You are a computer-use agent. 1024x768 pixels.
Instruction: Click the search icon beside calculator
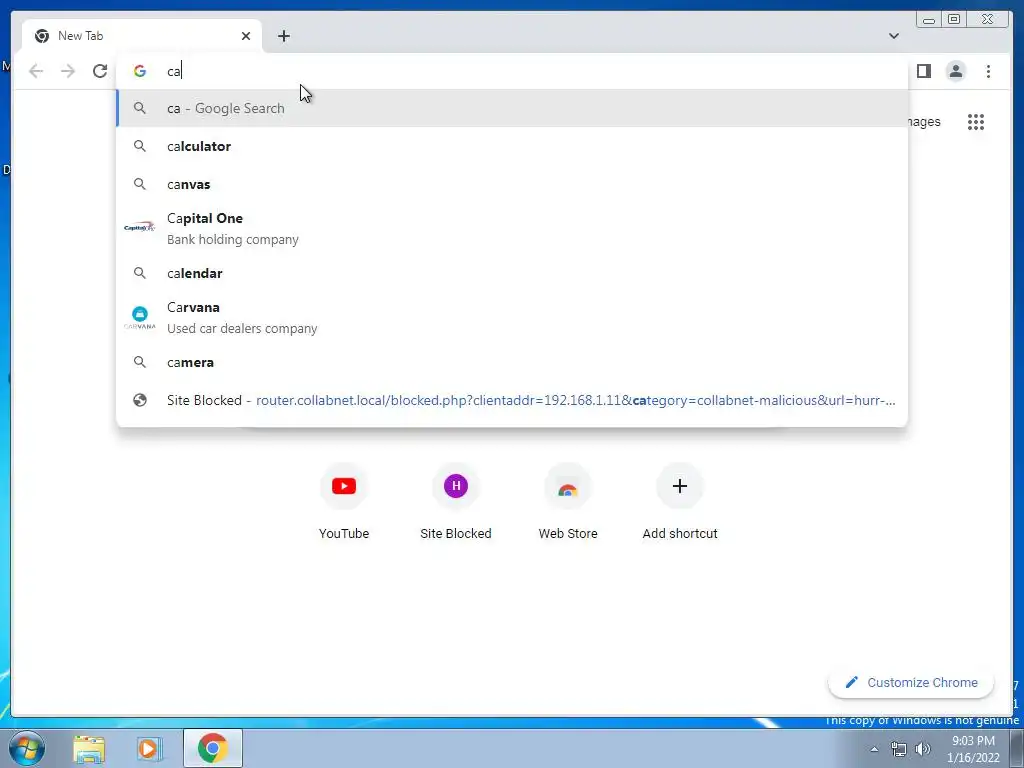140,146
